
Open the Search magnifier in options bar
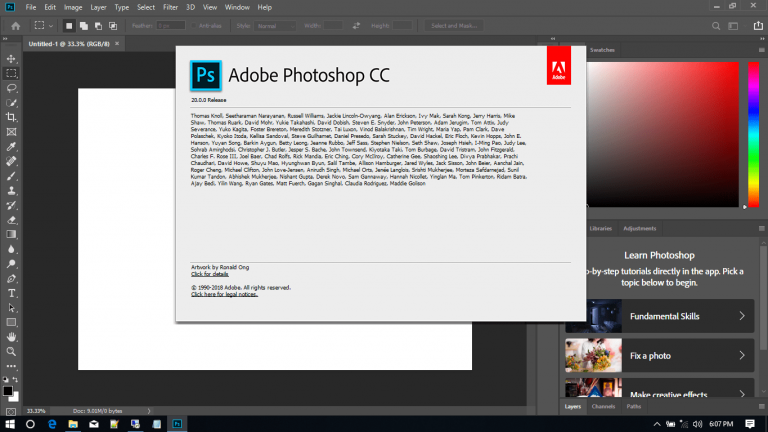[x=716, y=26]
